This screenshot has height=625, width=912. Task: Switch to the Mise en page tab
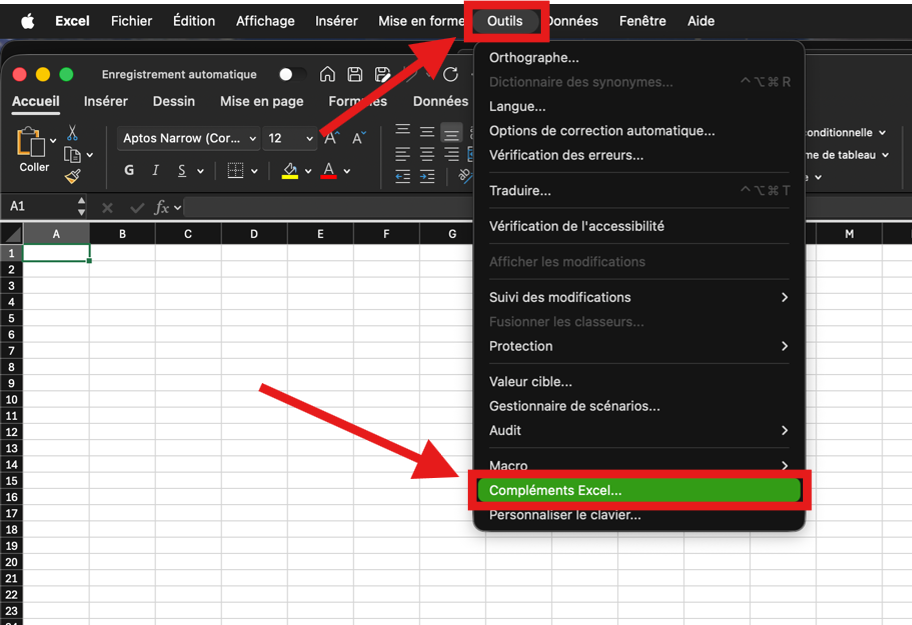coord(262,101)
